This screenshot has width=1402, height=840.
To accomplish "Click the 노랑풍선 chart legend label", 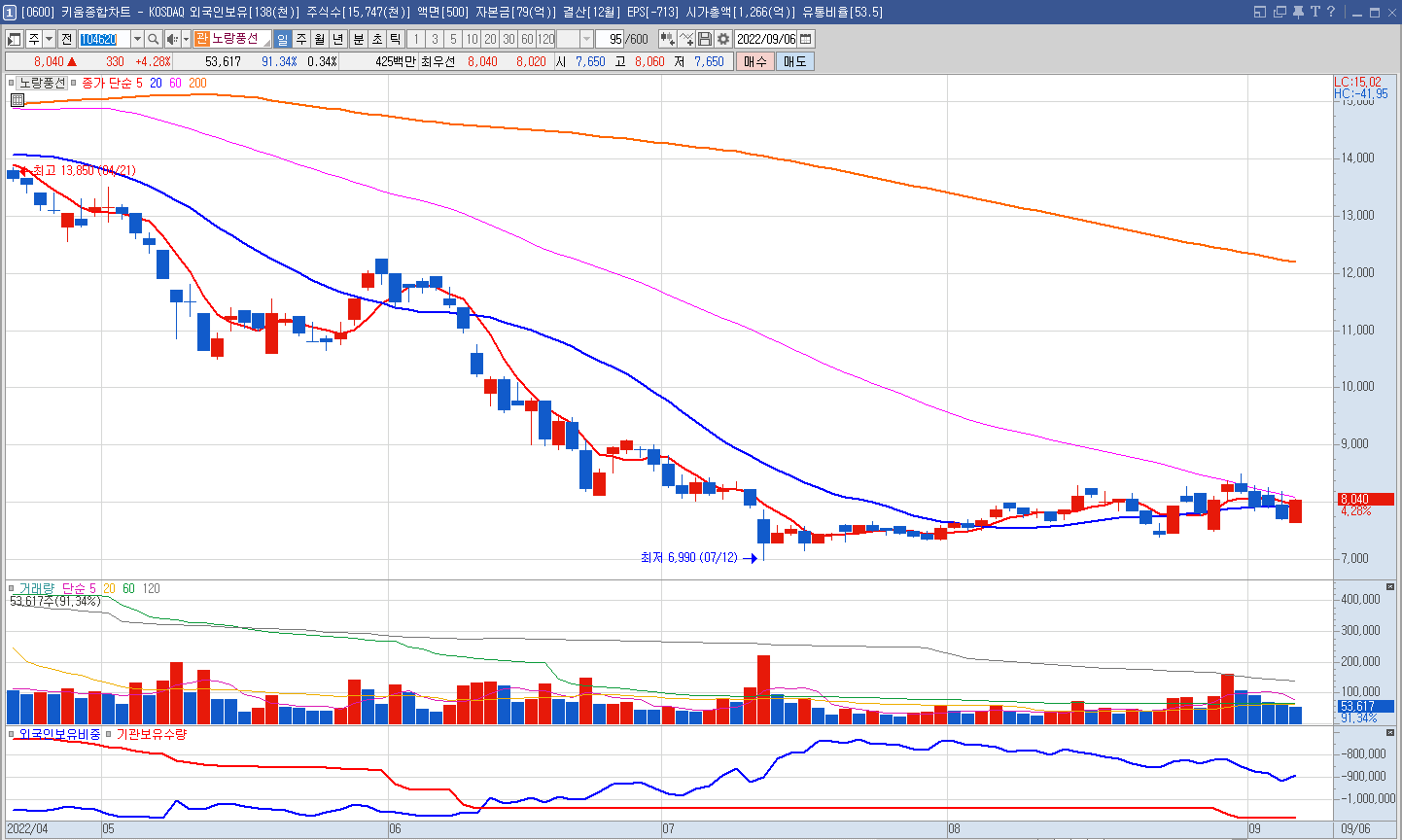I will click(43, 83).
